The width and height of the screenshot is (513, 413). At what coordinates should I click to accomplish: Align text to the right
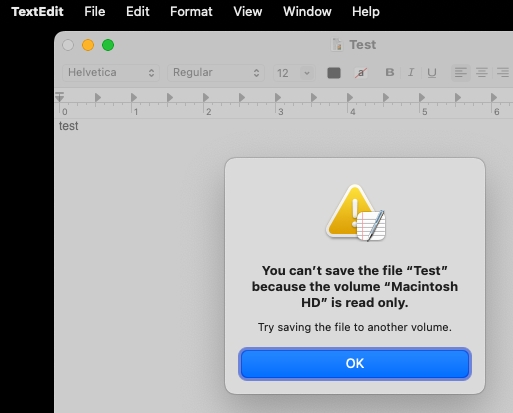coord(503,72)
